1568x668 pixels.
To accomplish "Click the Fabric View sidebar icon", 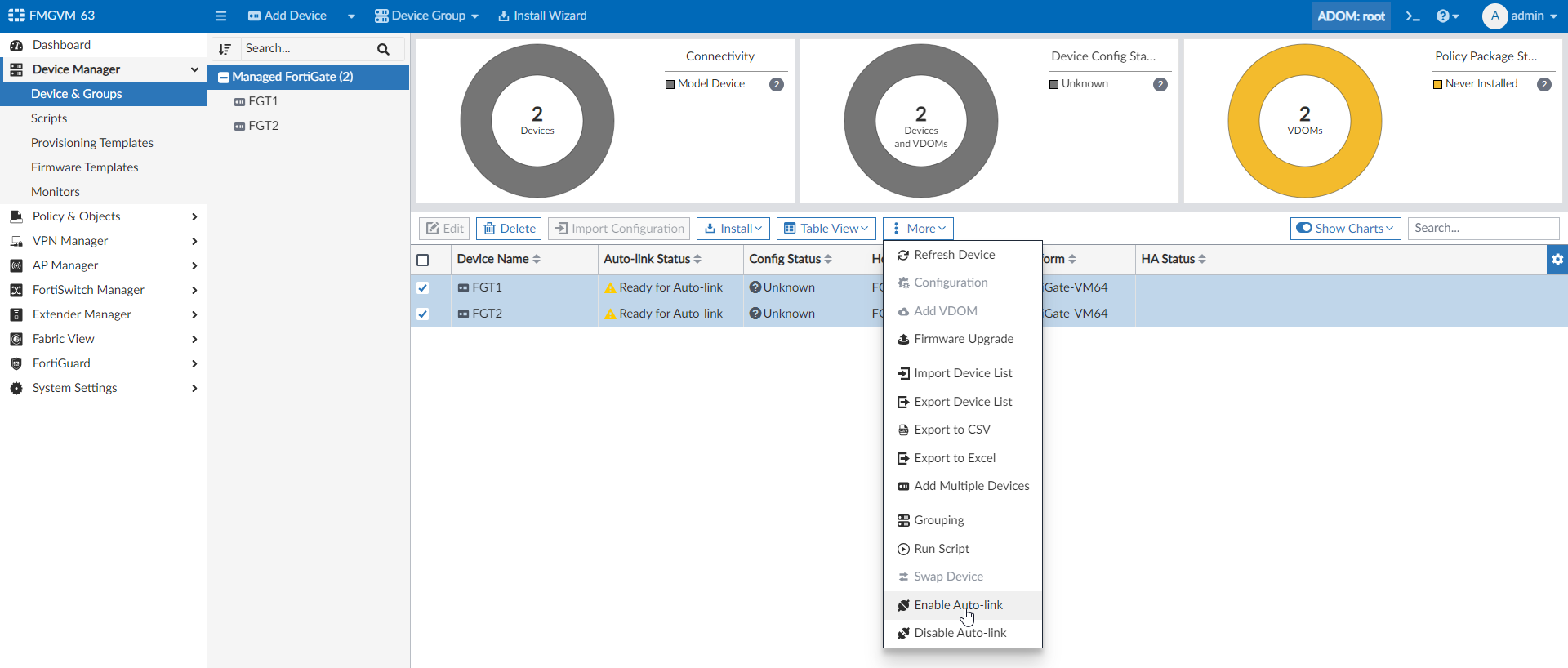I will click(x=16, y=339).
